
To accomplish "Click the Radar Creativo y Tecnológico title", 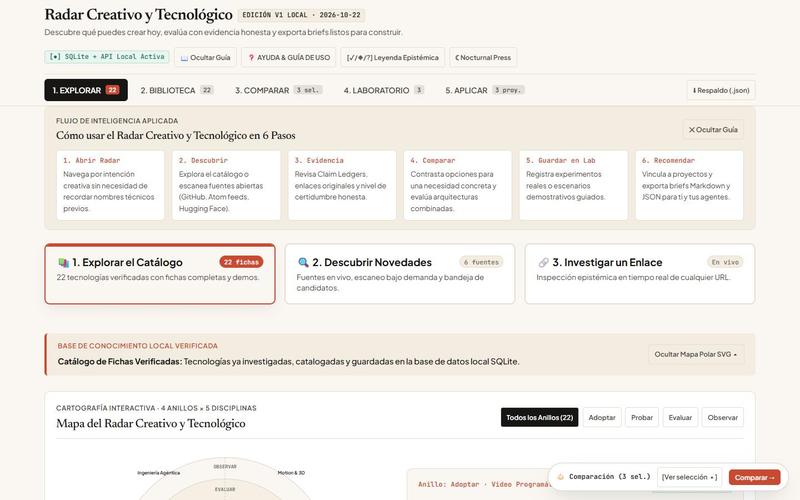I will (x=138, y=15).
